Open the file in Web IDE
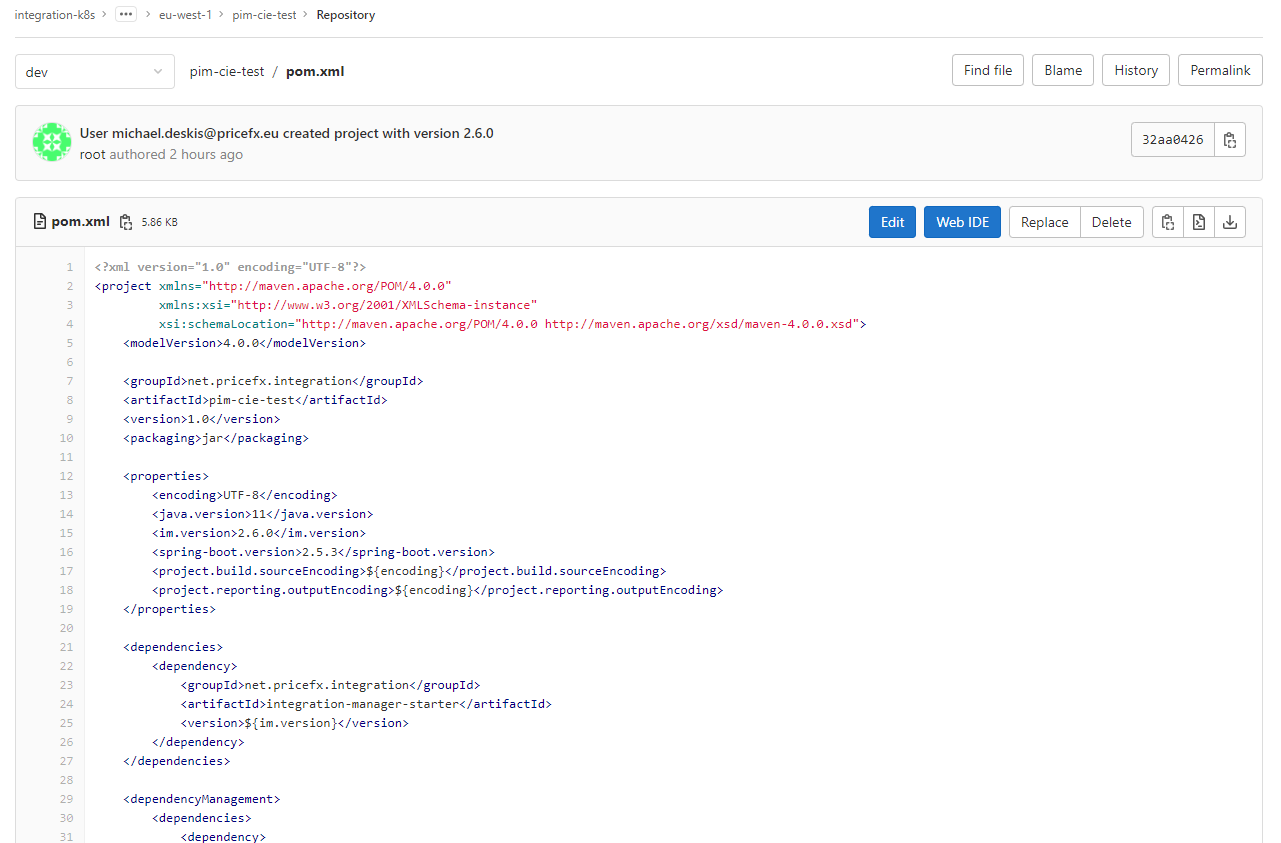Viewport: 1281px width, 843px height. (x=962, y=222)
